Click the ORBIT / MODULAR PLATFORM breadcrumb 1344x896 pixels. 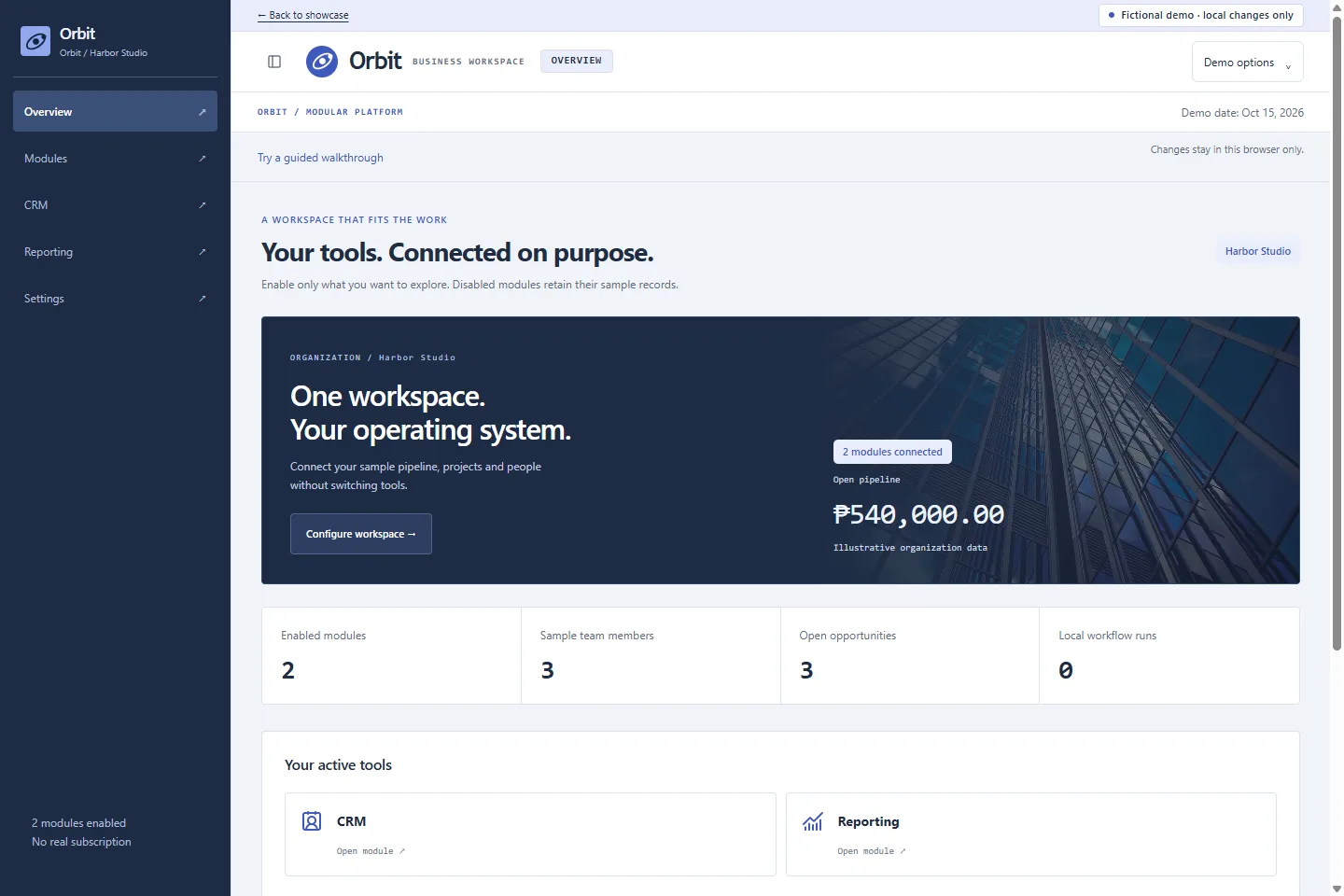click(330, 112)
